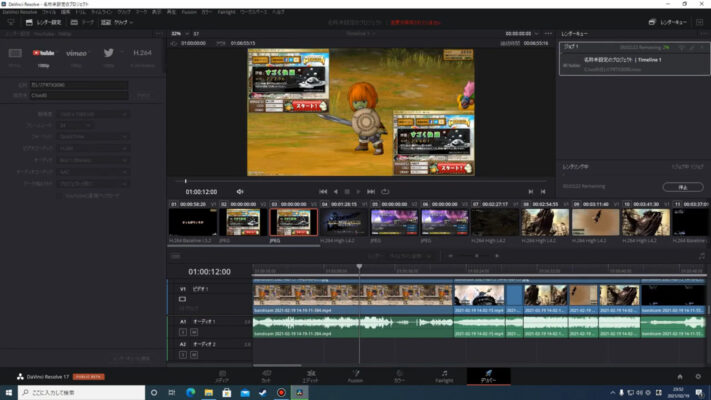
Task: Open Project Settings gear icon
Action: pos(698,377)
